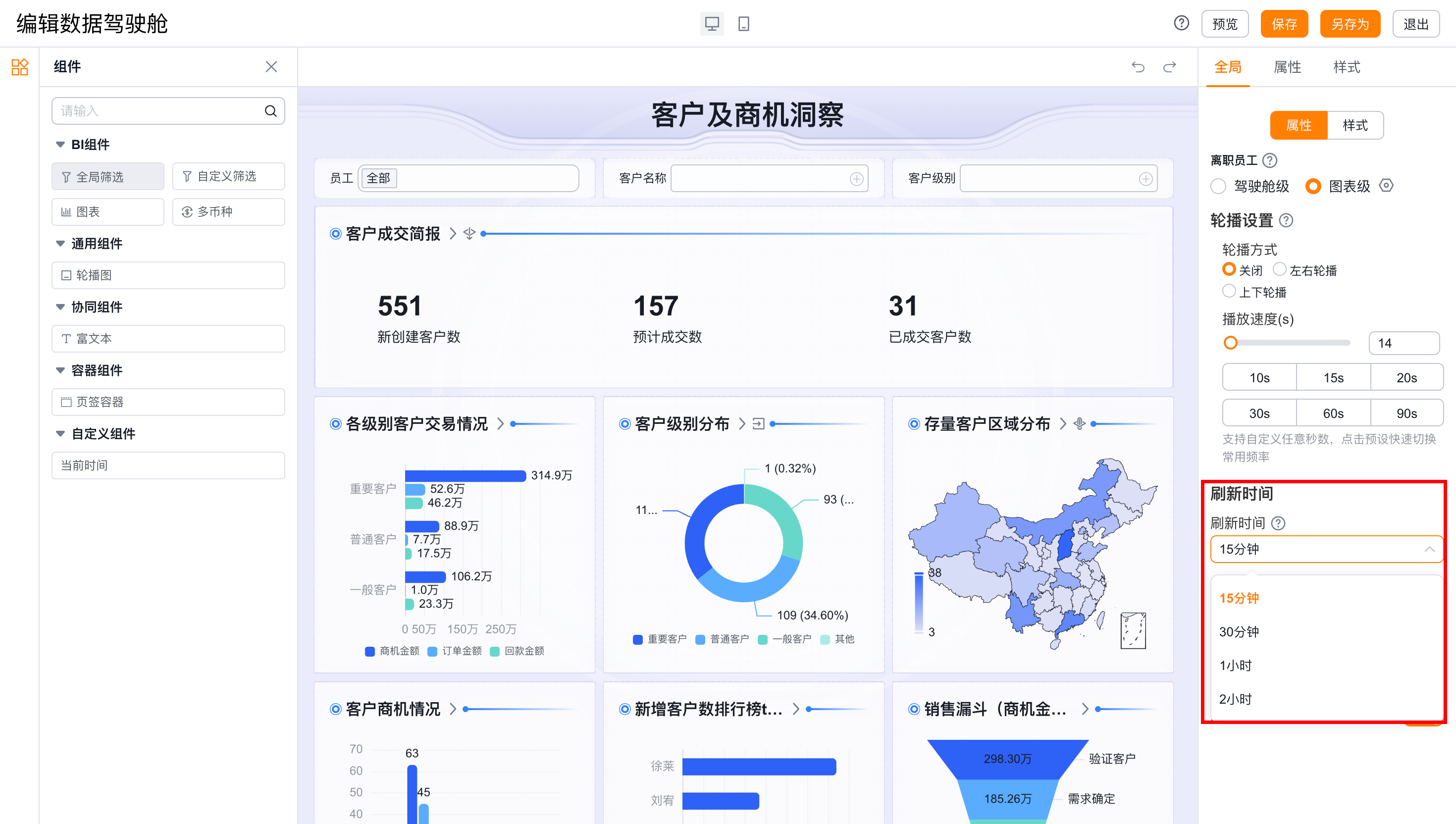Focus the component search field
The height and width of the screenshot is (824, 1456).
pos(168,111)
